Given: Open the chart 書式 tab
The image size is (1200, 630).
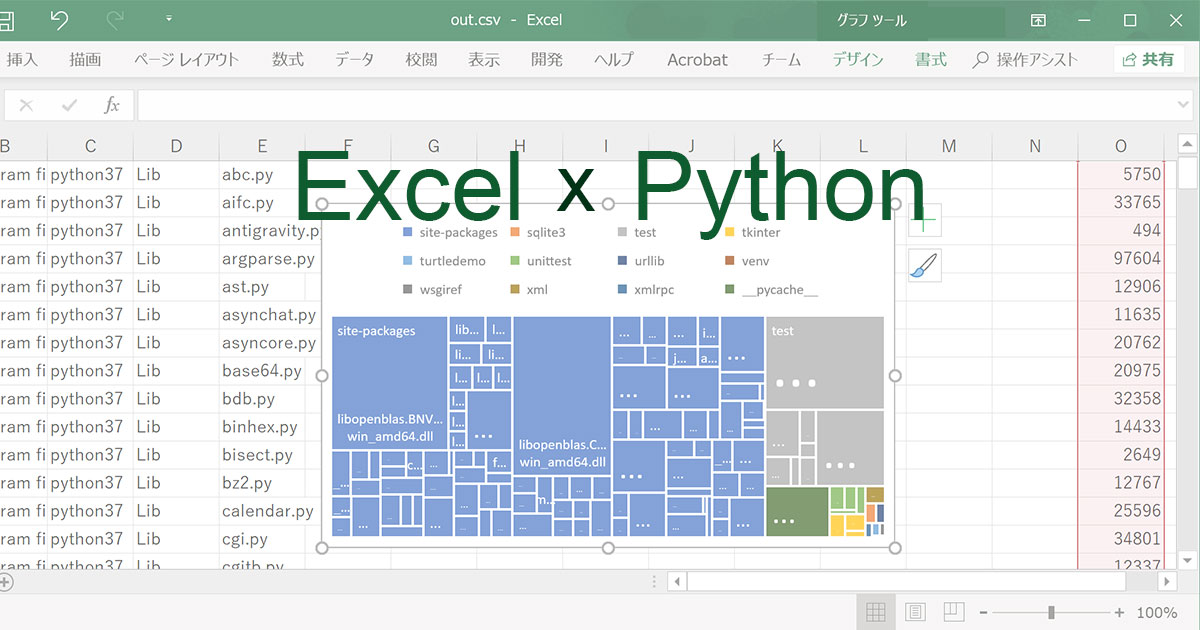Looking at the screenshot, I should [931, 60].
